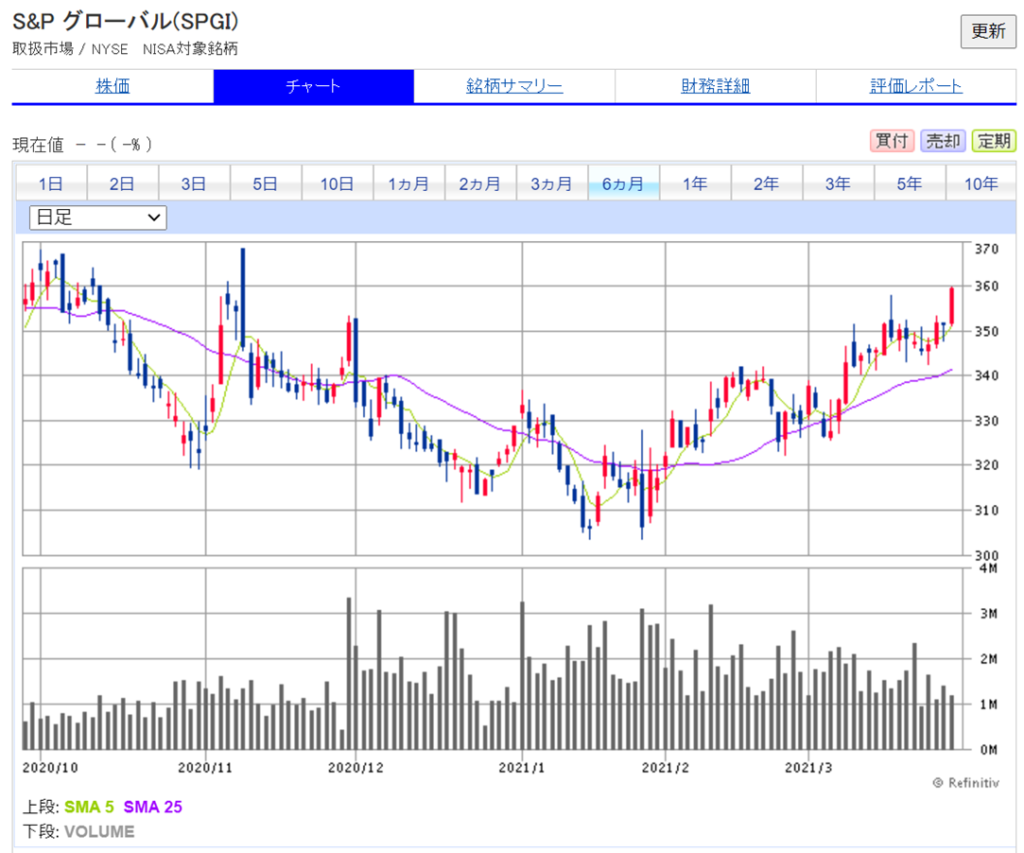Set chart period to 3日

click(194, 184)
